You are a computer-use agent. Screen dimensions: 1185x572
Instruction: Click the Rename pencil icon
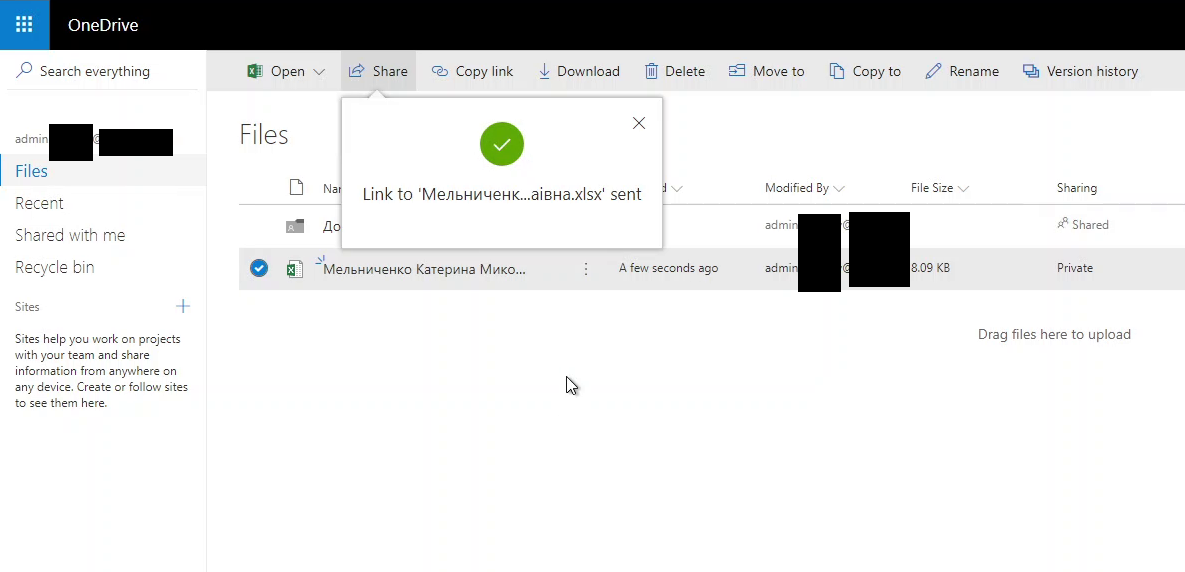point(933,71)
